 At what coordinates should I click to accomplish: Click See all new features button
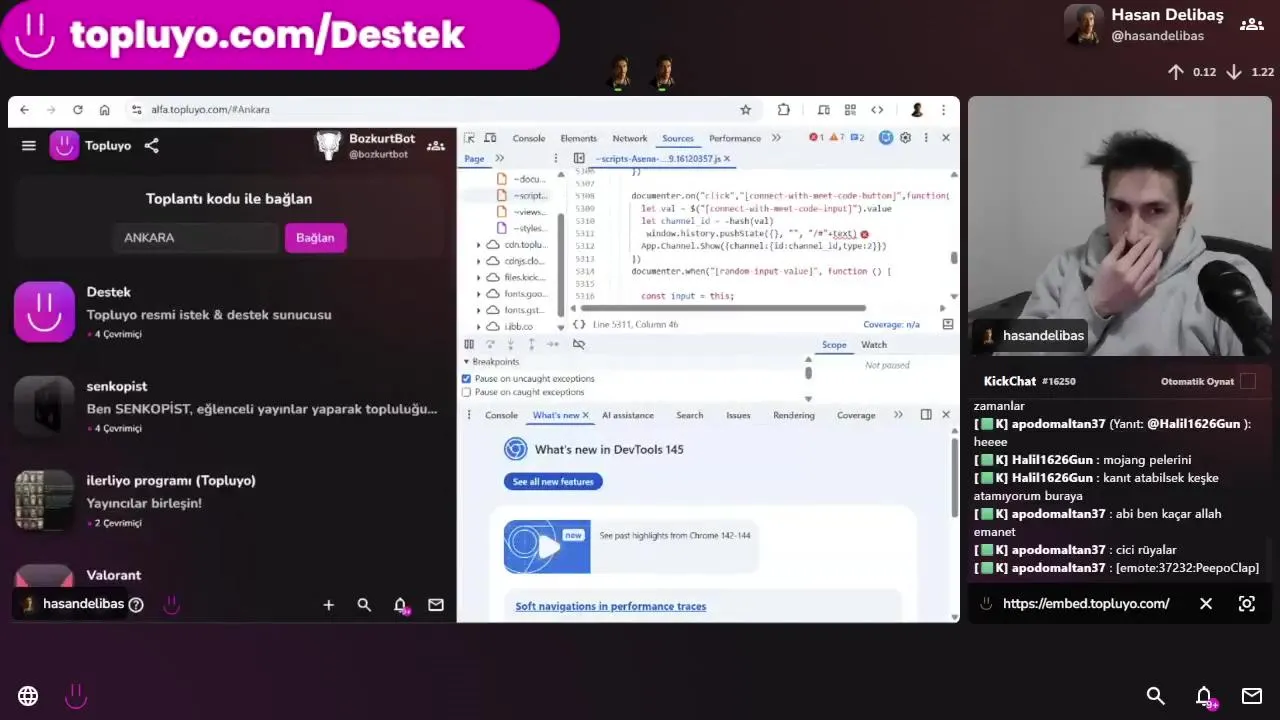click(x=553, y=482)
